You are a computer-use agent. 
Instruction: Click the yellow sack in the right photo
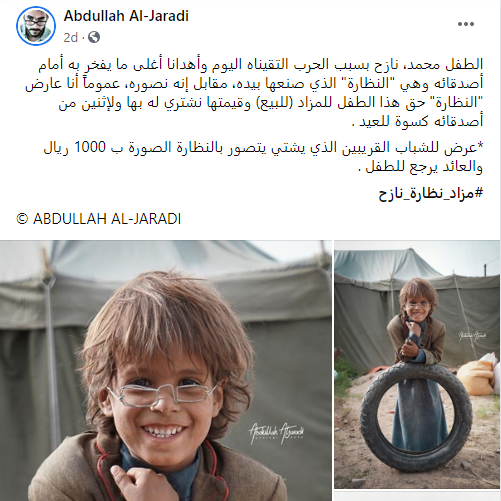tap(476, 374)
